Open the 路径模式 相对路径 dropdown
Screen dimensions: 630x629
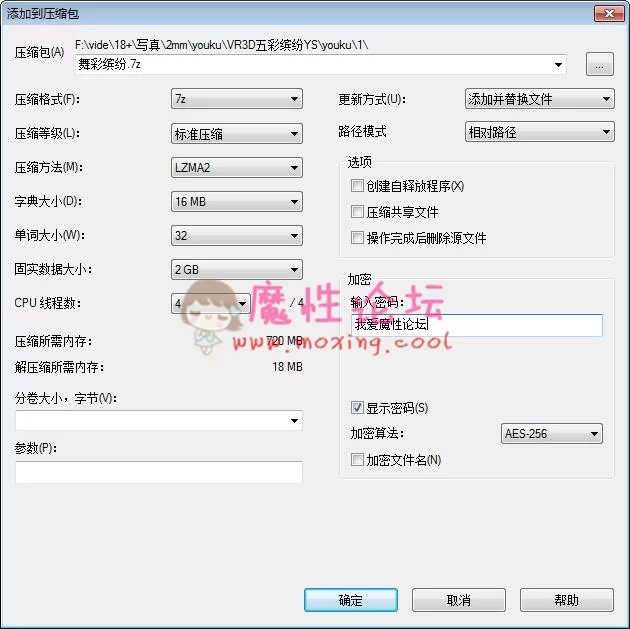(x=540, y=132)
